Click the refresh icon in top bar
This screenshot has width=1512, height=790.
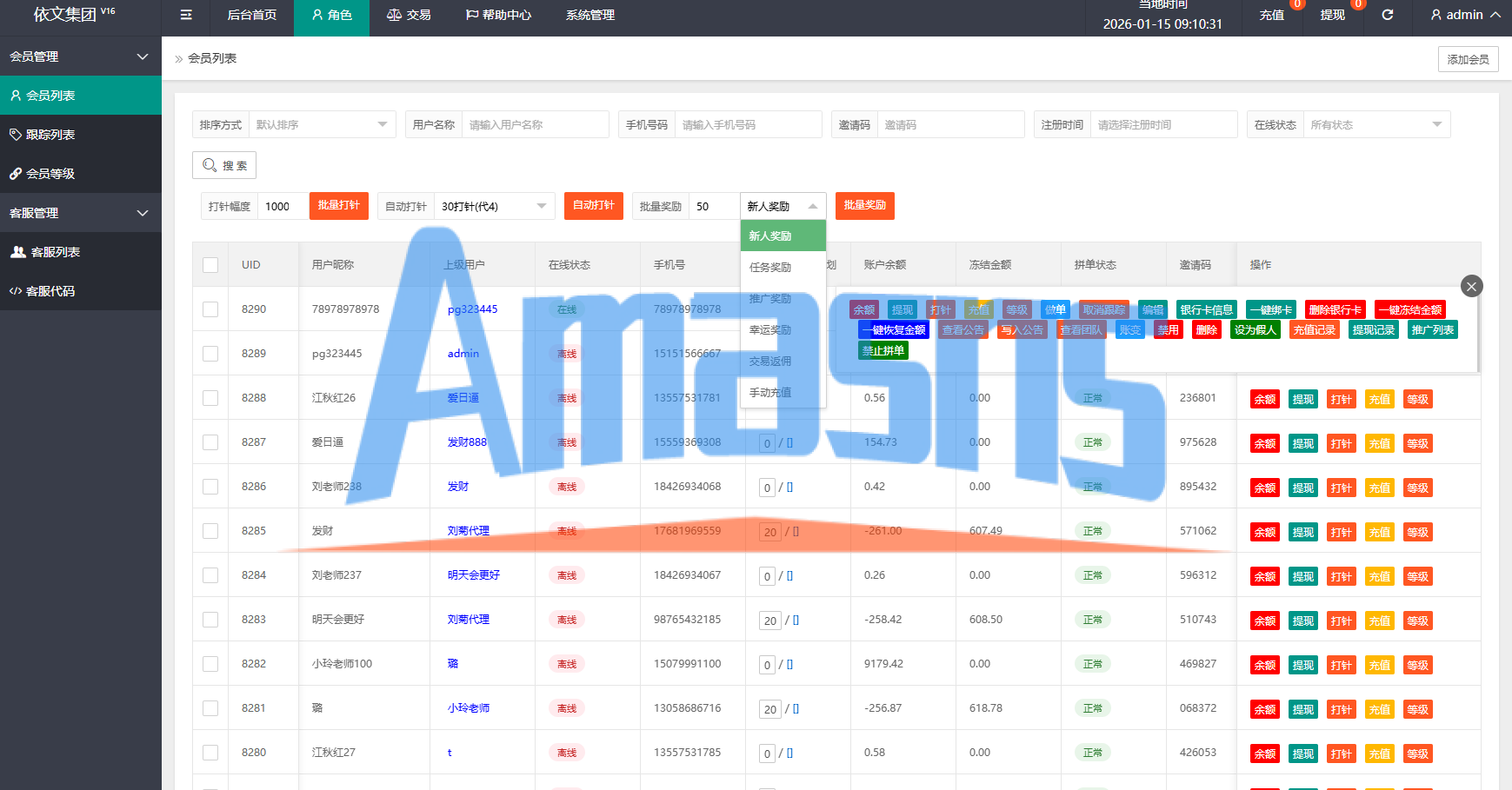(x=1388, y=15)
